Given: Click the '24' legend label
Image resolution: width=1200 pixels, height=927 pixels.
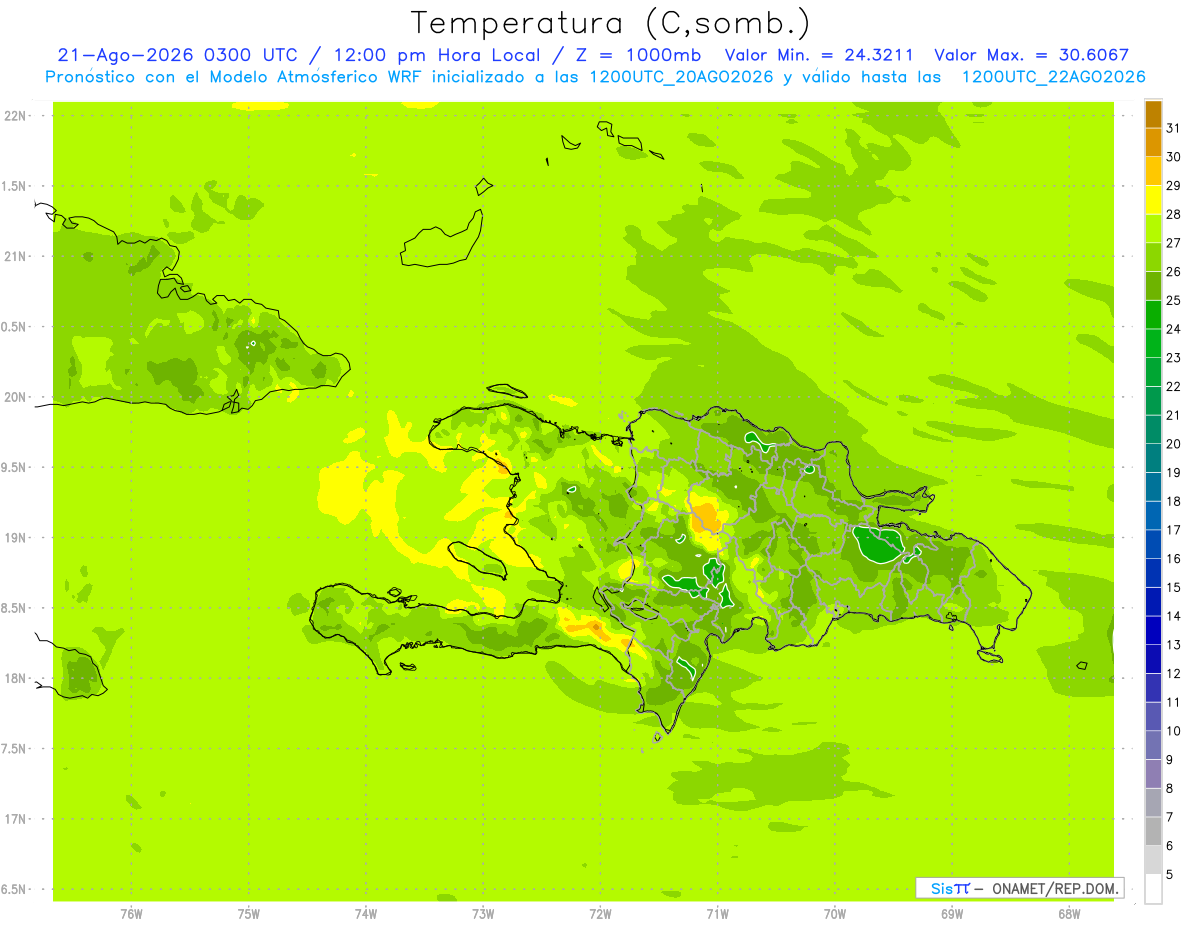Looking at the screenshot, I should pos(1174,329).
